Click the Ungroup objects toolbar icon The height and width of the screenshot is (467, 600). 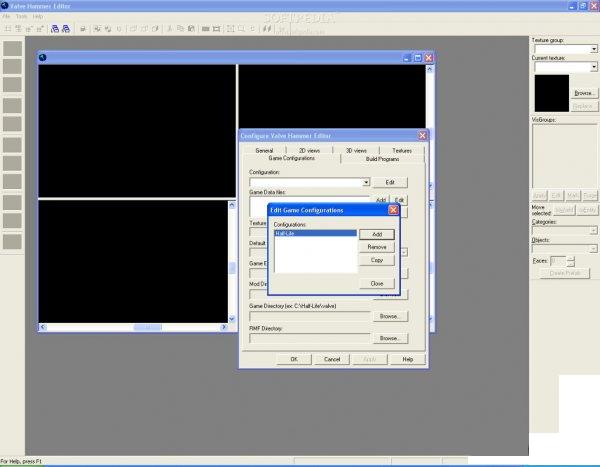[108, 29]
